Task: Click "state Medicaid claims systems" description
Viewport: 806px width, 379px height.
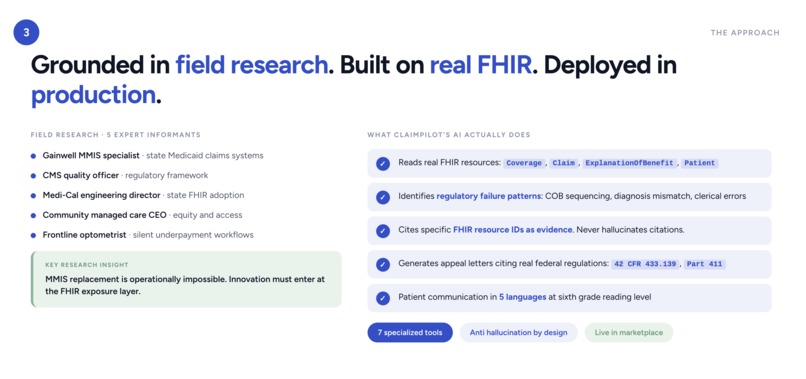Action: 205,155
